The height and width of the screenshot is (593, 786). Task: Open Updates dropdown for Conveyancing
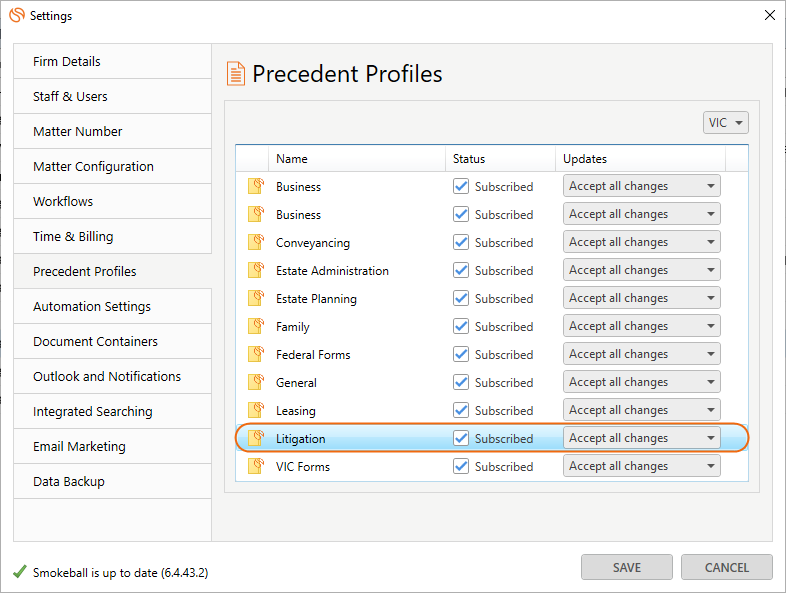(642, 242)
